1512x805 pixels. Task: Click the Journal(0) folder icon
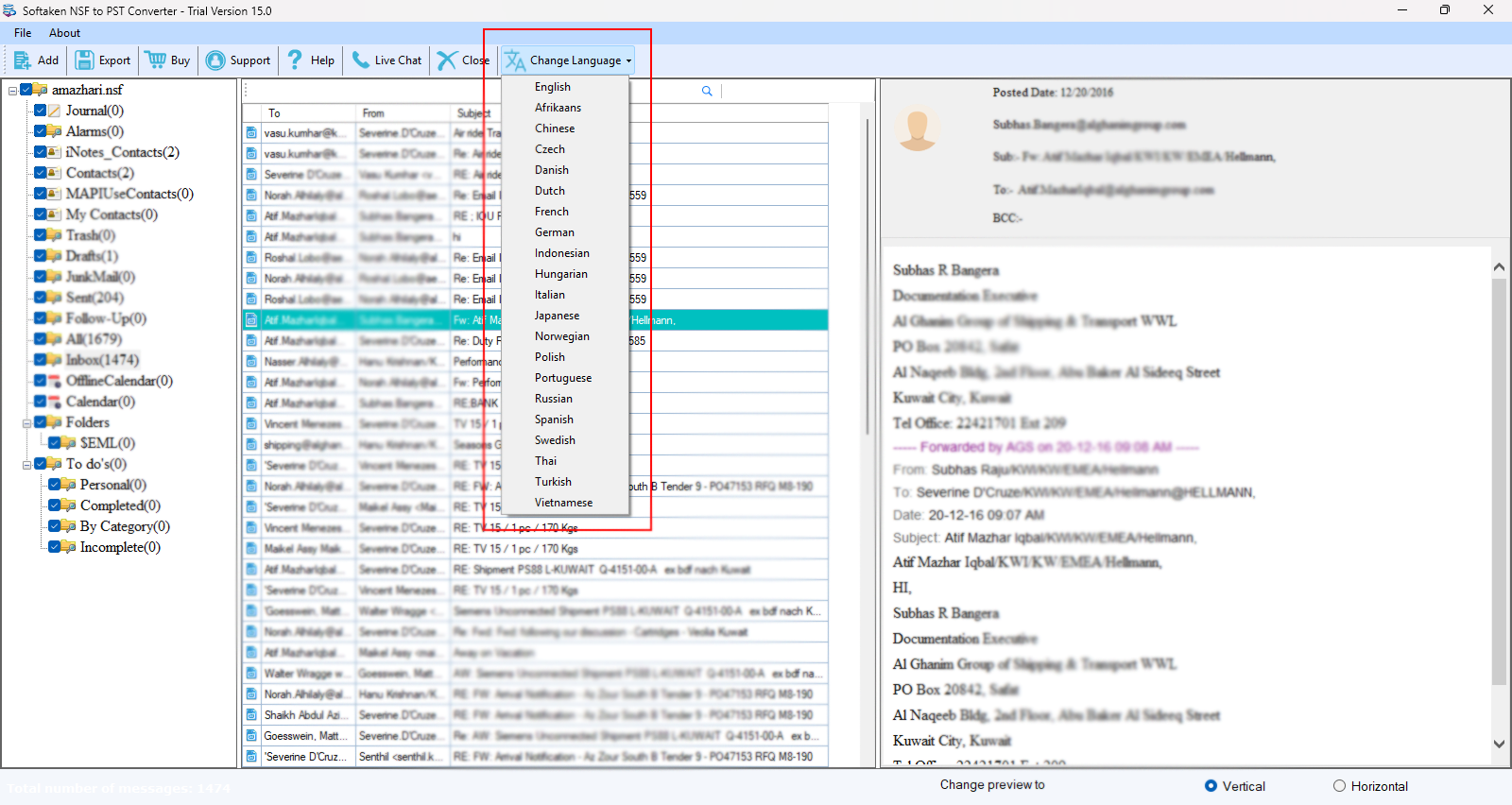click(x=55, y=111)
